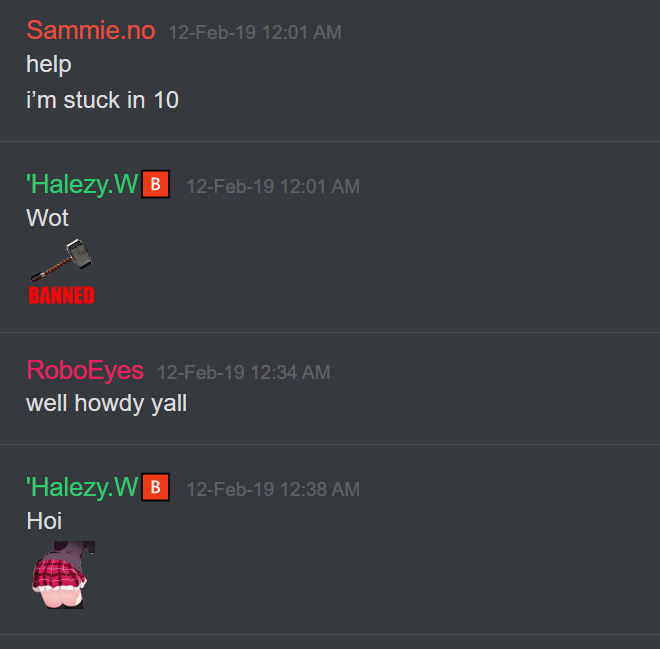
Task: Click the 12:01 AM timestamp beside 'Halezy.W
Action: 273,186
